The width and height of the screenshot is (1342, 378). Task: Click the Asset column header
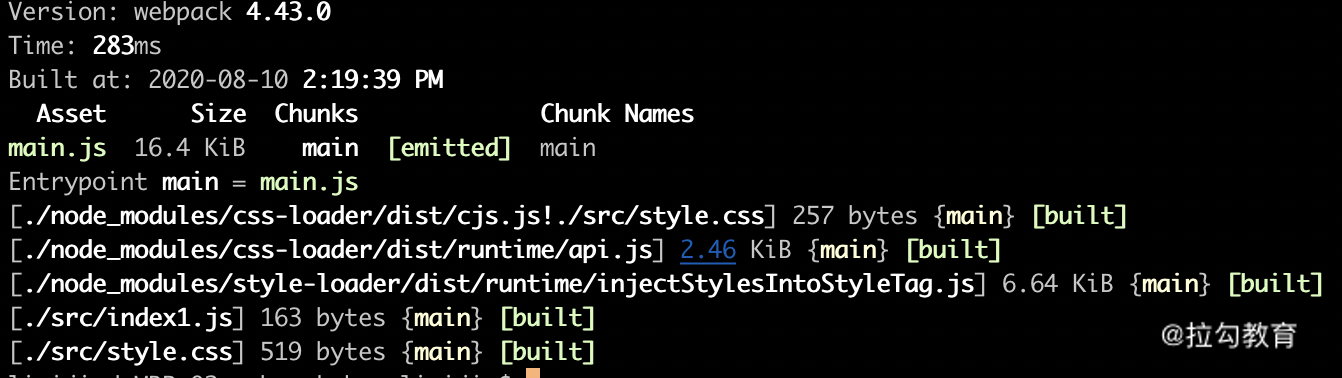click(x=71, y=114)
